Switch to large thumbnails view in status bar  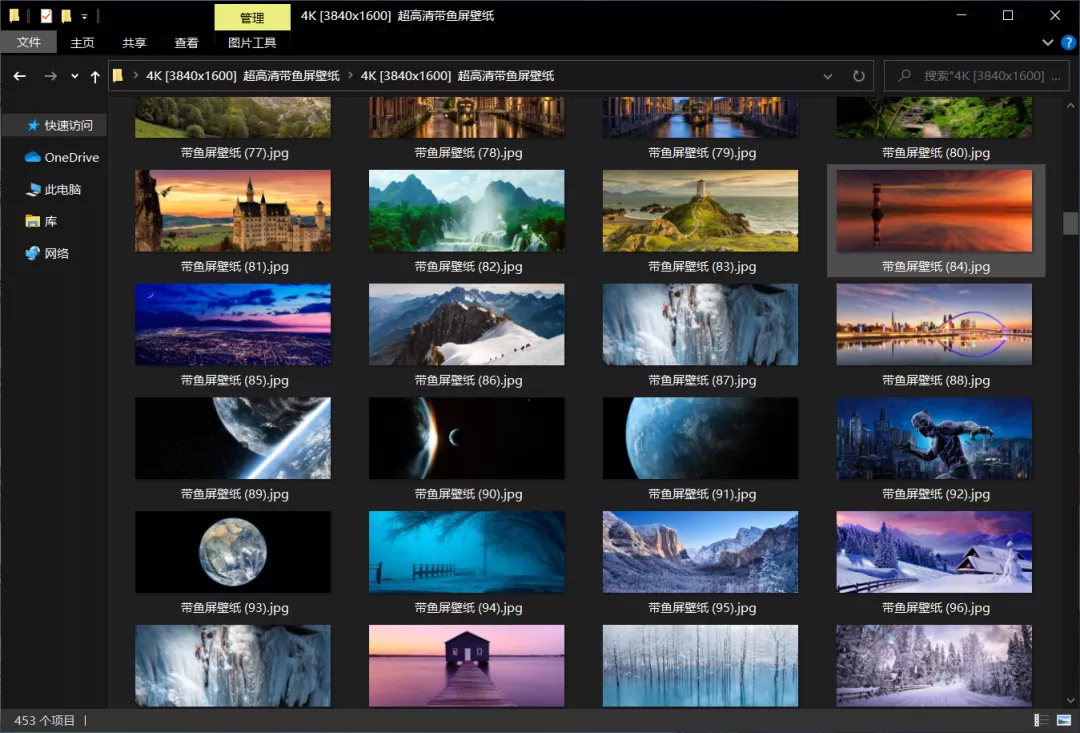[x=1062, y=720]
